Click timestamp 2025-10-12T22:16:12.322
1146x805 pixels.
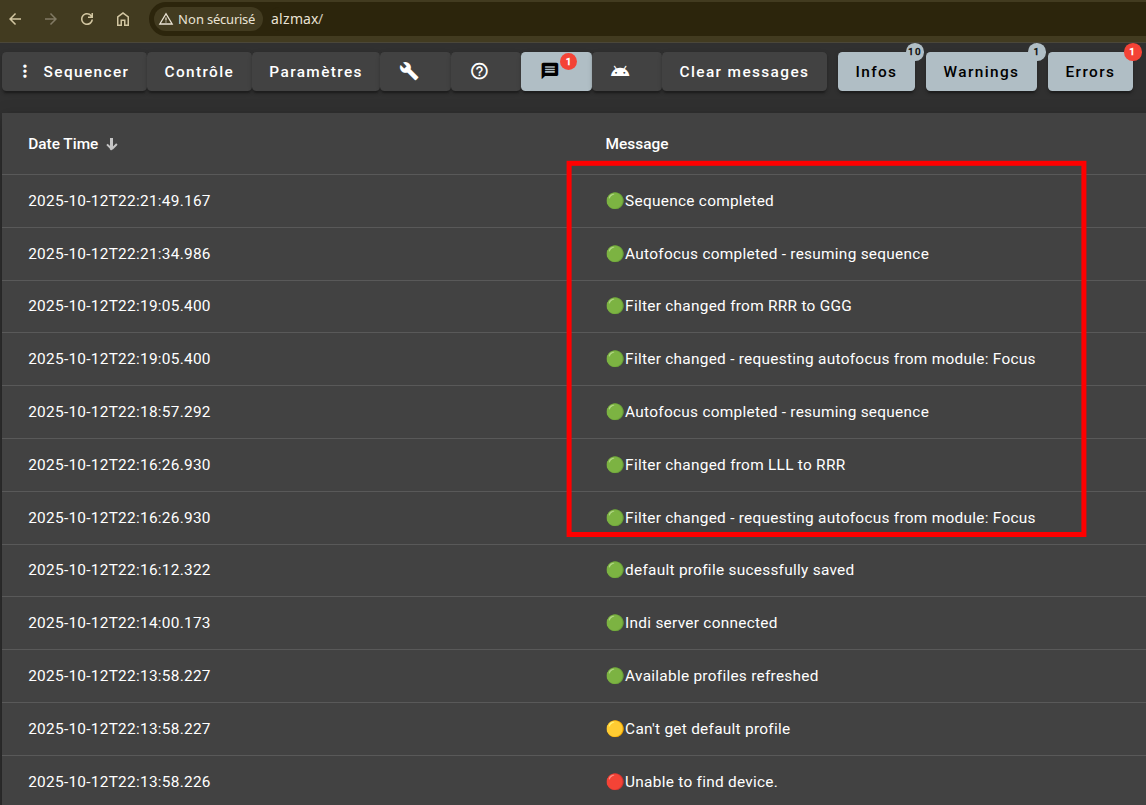coord(119,570)
